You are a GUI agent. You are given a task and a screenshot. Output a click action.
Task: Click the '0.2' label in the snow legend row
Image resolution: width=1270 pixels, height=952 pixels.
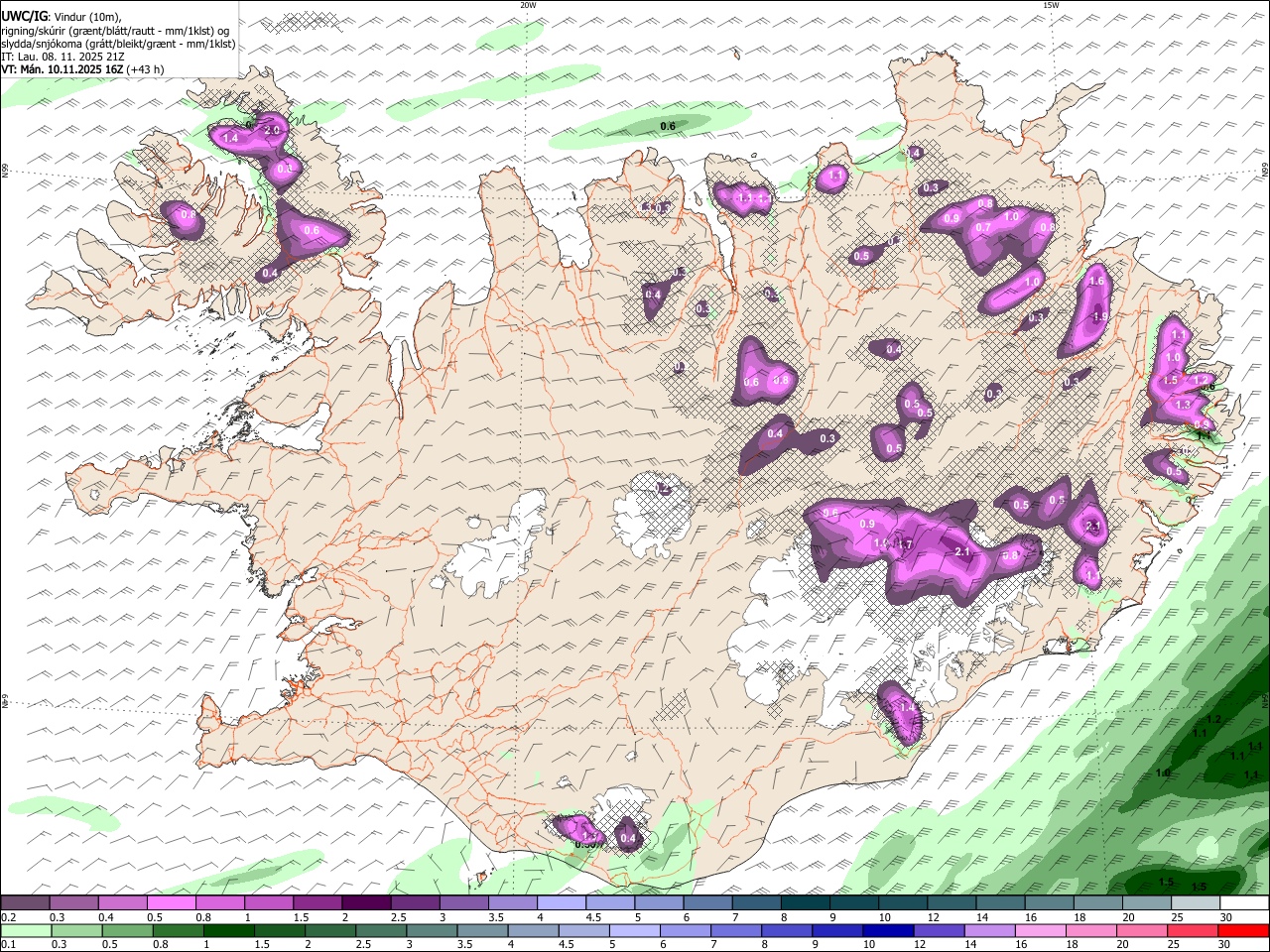(x=9, y=917)
